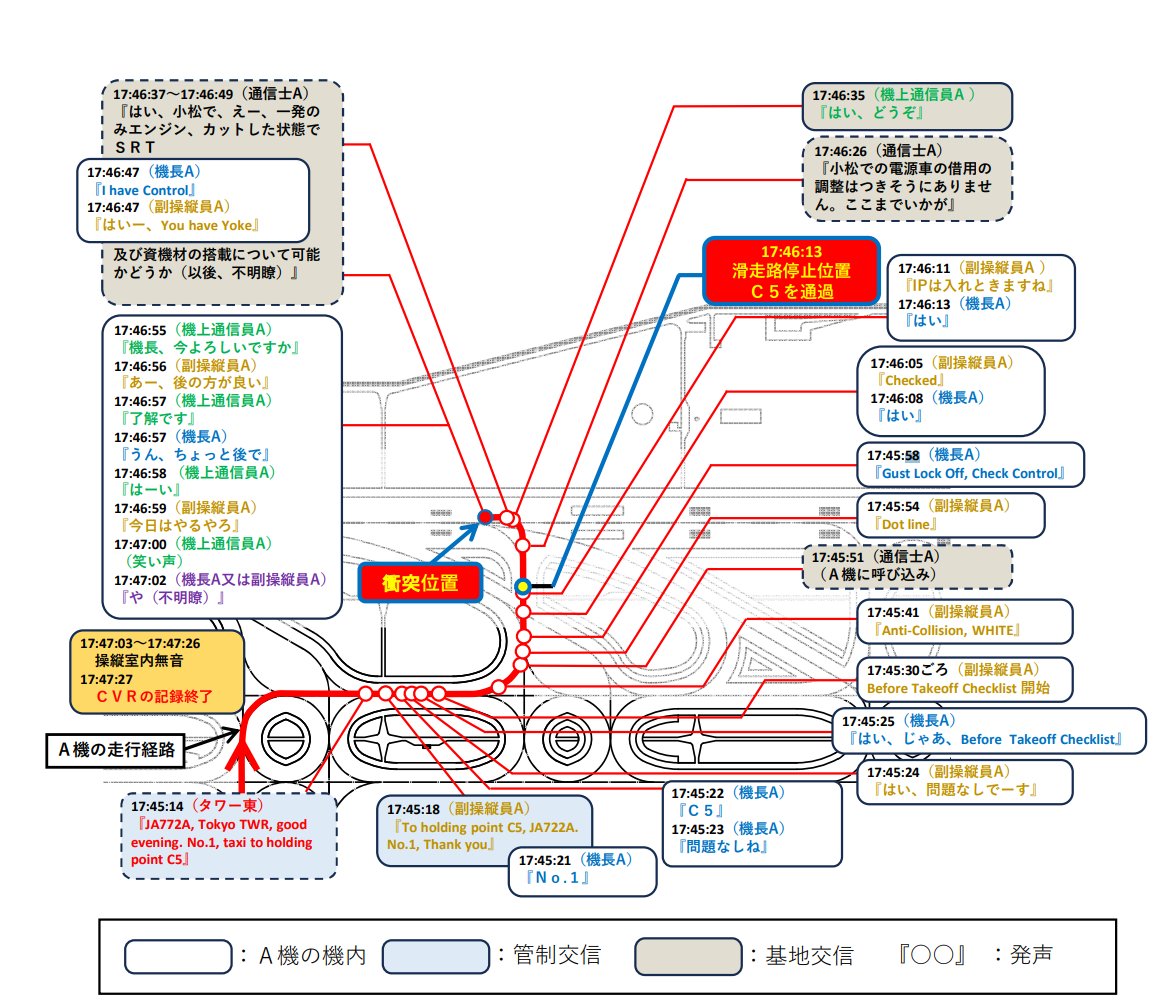Click the white A機の機内 legend swatch

[x=178, y=956]
